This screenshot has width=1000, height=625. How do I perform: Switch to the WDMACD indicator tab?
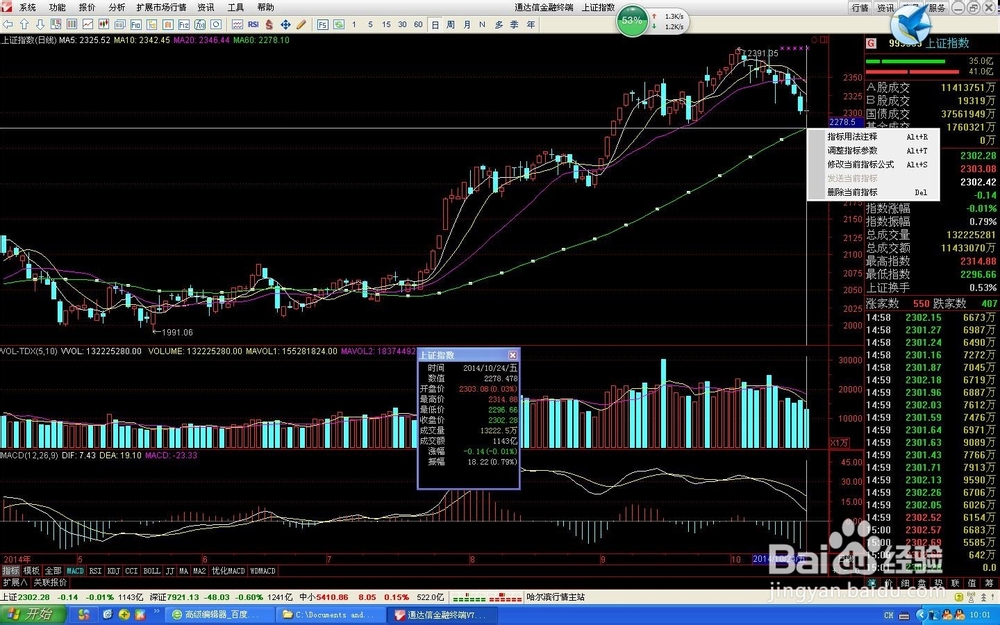coord(263,571)
